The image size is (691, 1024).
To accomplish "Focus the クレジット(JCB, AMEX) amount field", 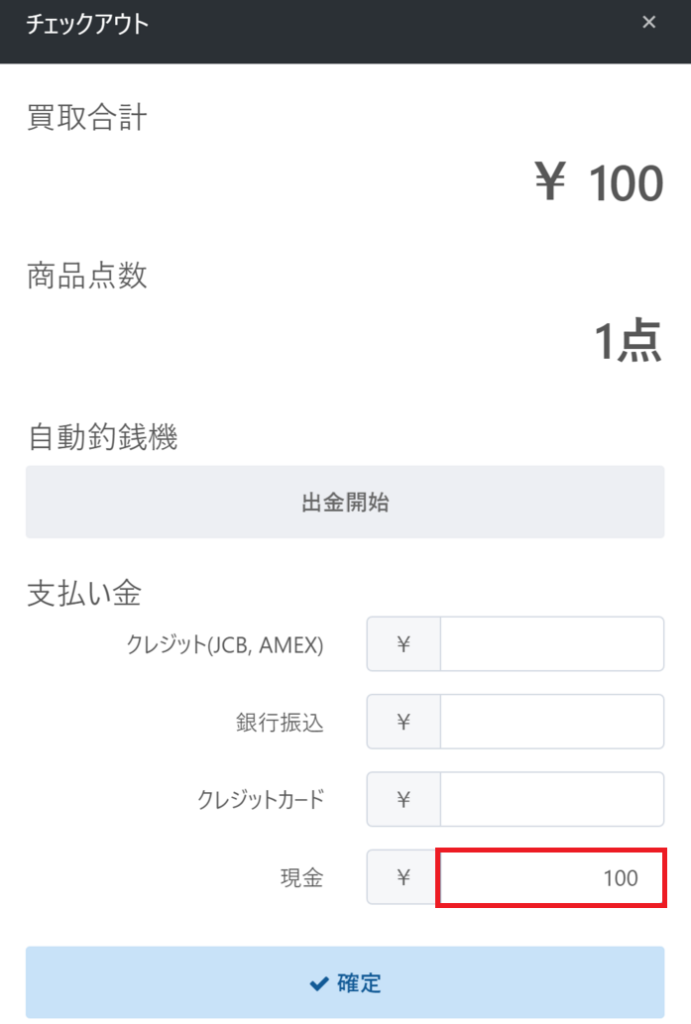I will (552, 644).
